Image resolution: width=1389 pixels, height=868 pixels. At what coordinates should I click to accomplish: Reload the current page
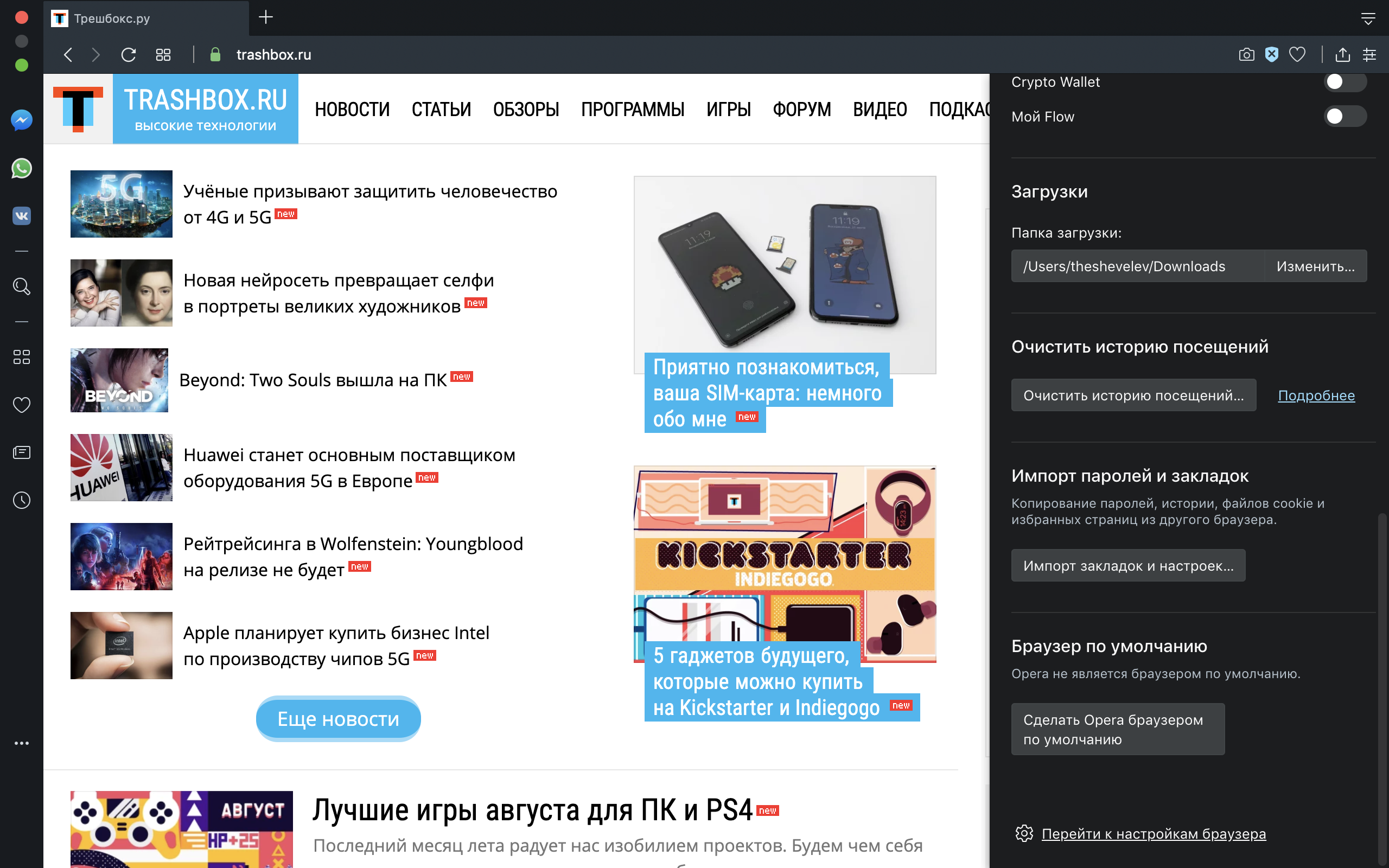click(x=129, y=55)
